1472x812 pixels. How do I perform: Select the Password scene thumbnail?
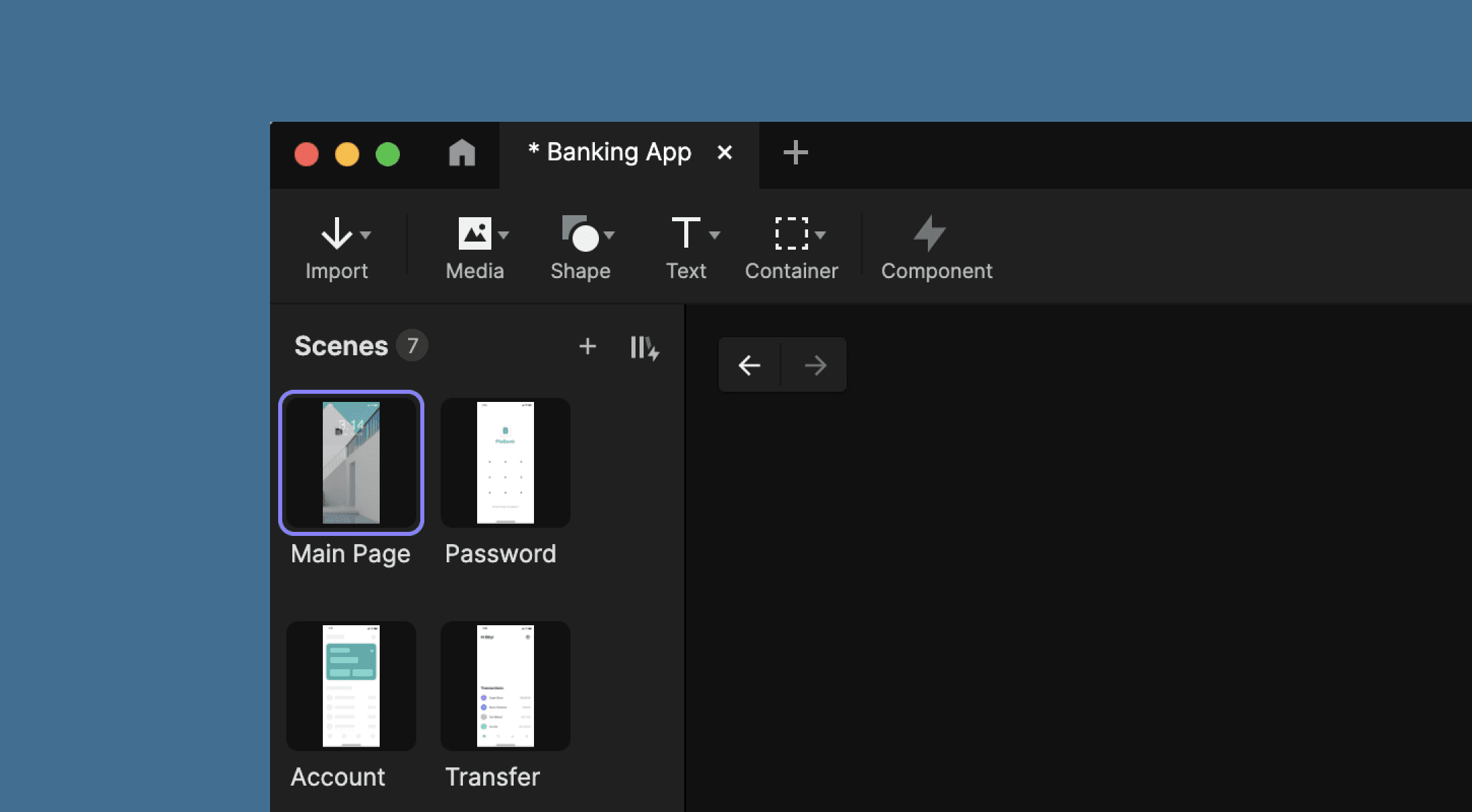[x=505, y=463]
